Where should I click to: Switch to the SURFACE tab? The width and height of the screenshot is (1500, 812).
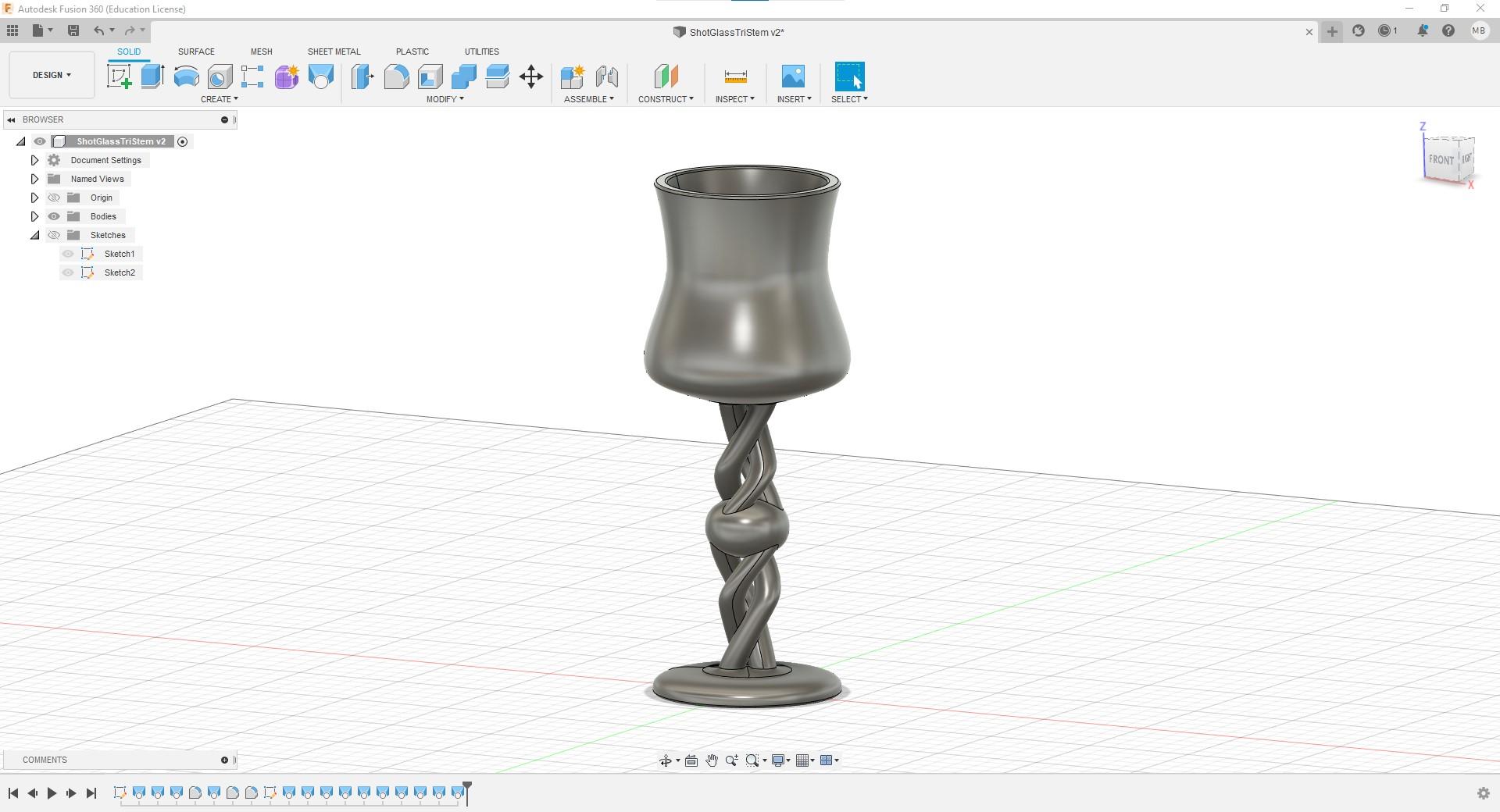pyautogui.click(x=196, y=52)
